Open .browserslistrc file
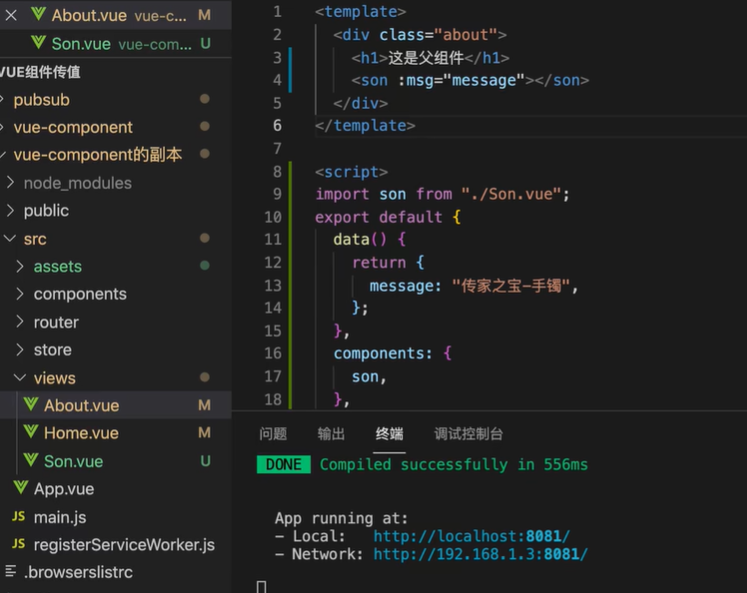 78,572
